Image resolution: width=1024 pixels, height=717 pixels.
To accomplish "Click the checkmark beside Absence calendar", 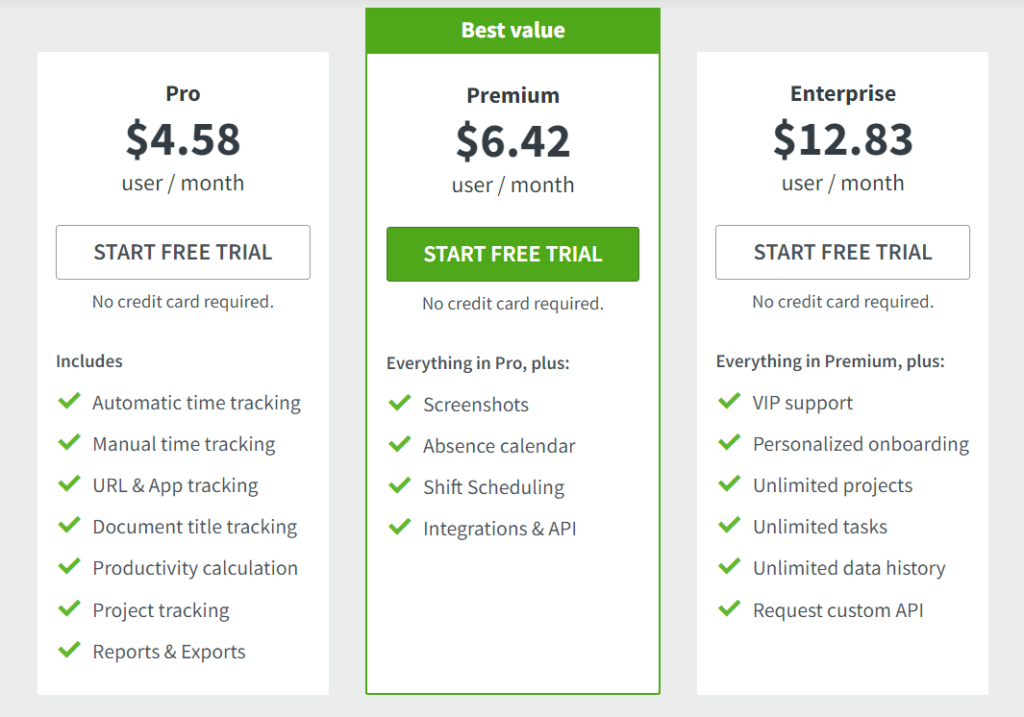I will (400, 445).
